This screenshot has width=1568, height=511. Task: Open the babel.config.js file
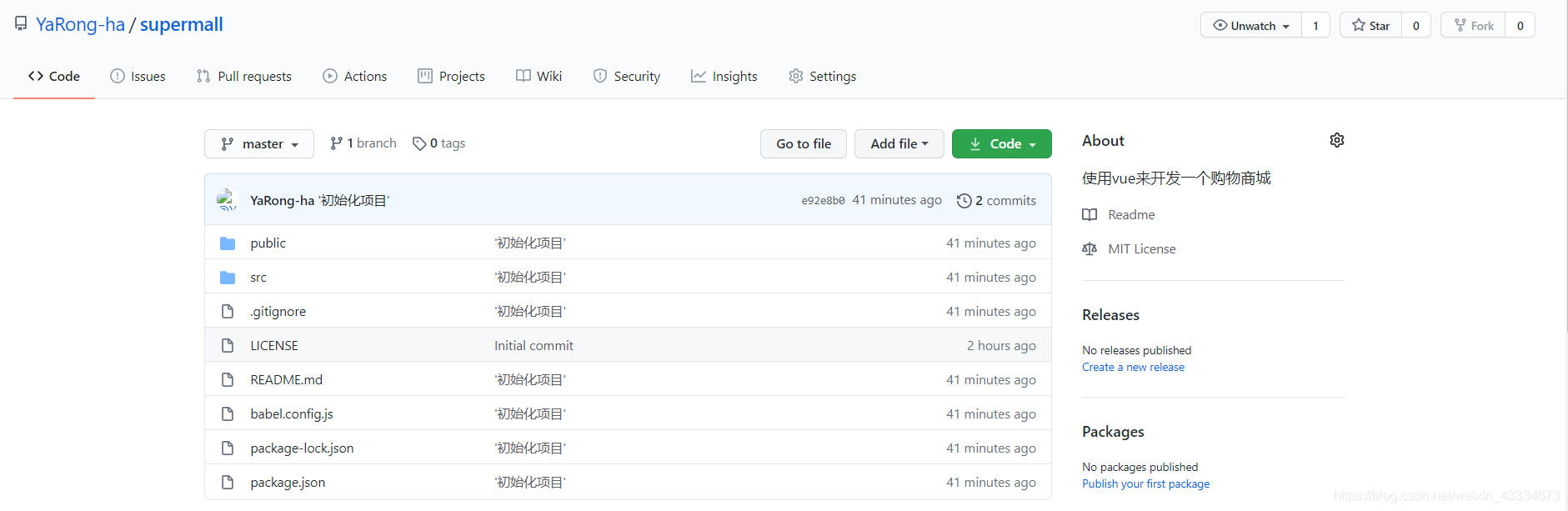click(292, 413)
